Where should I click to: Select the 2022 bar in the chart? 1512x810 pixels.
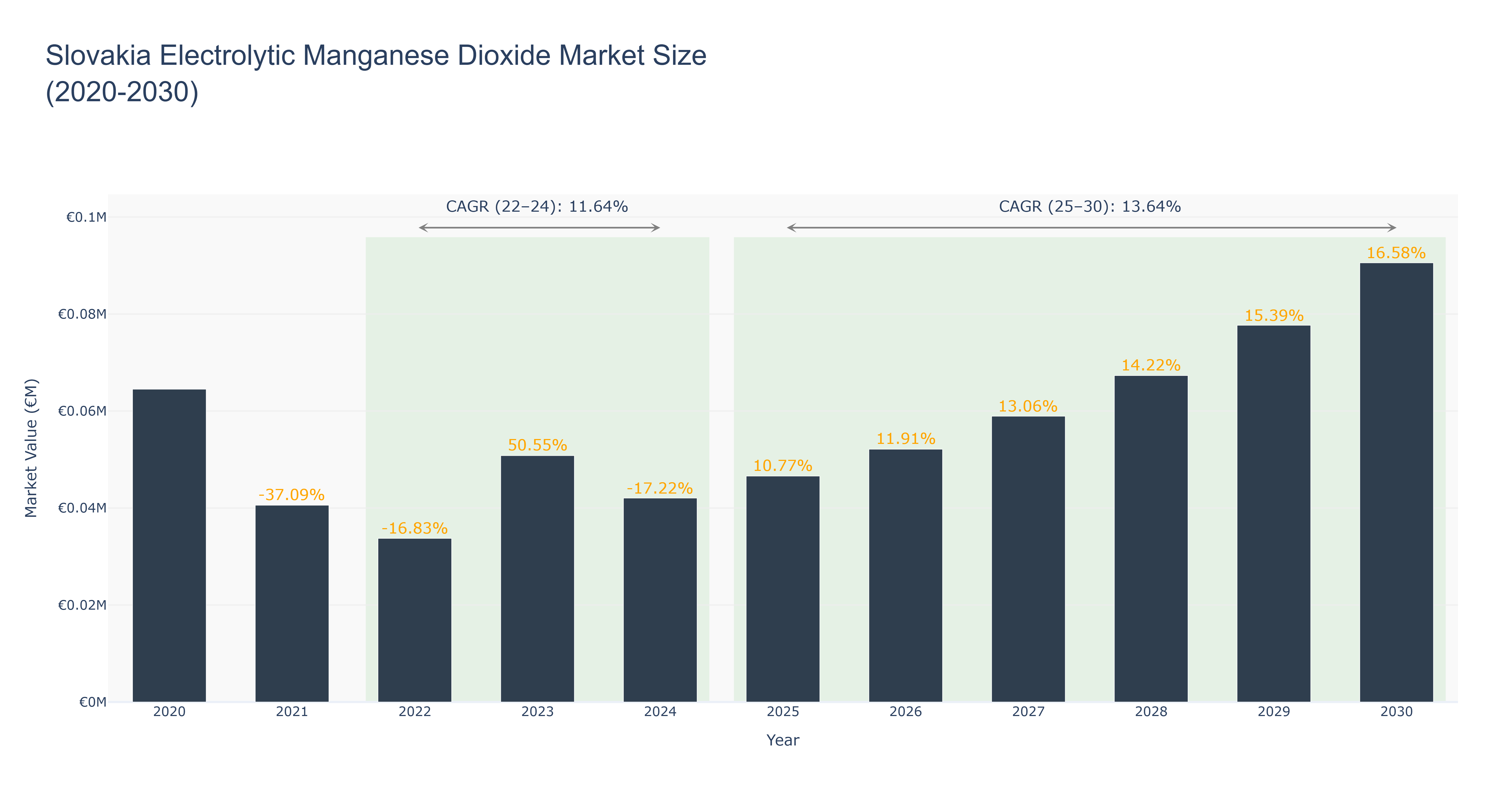click(414, 620)
